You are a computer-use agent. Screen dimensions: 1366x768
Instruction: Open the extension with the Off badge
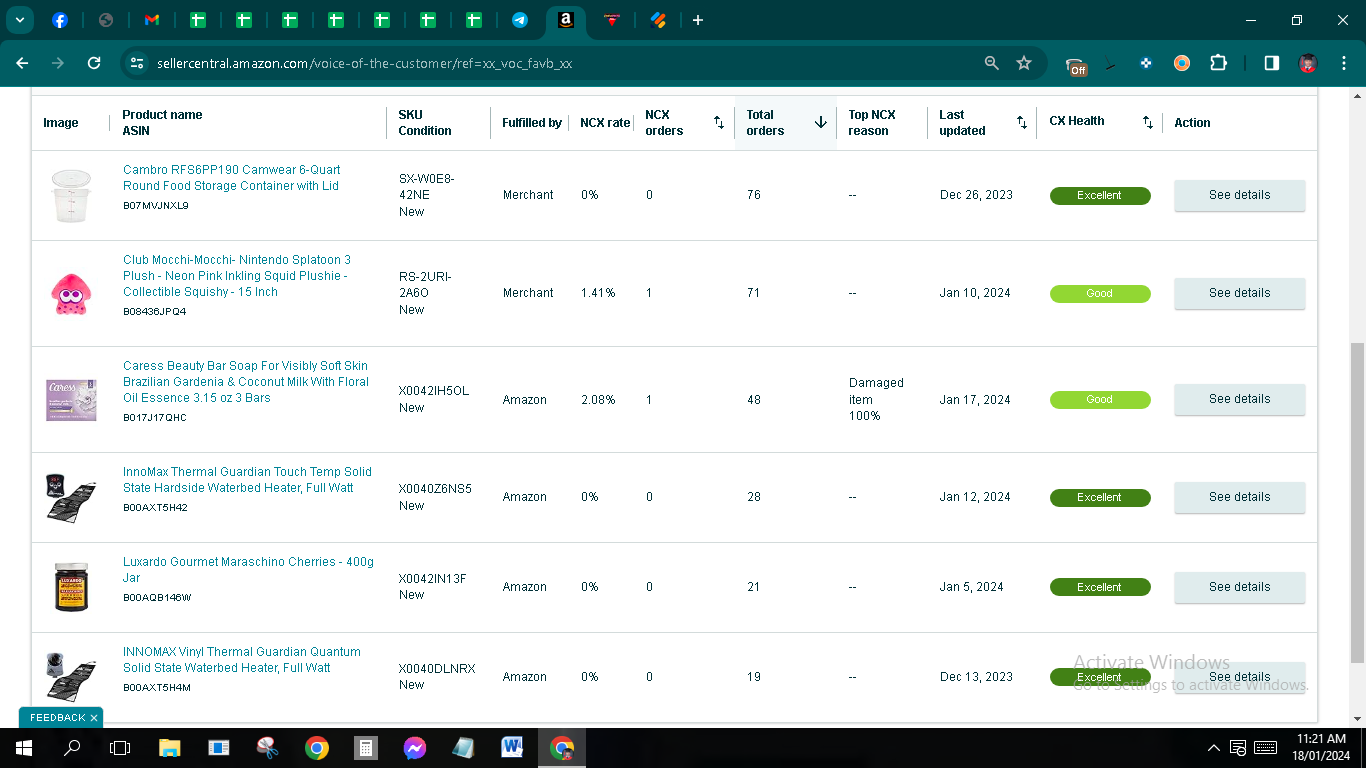coord(1076,65)
